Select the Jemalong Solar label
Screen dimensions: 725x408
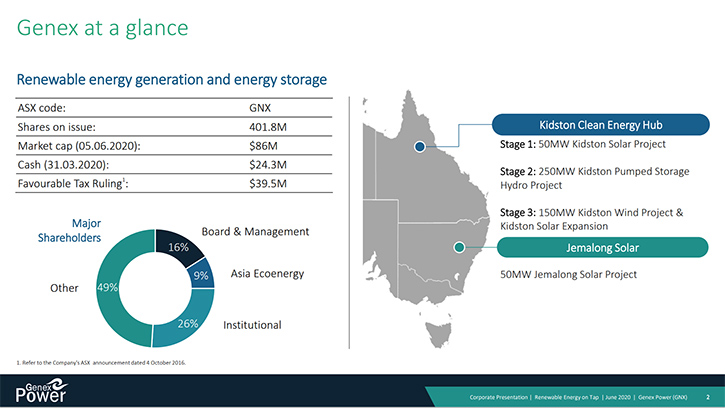click(602, 247)
